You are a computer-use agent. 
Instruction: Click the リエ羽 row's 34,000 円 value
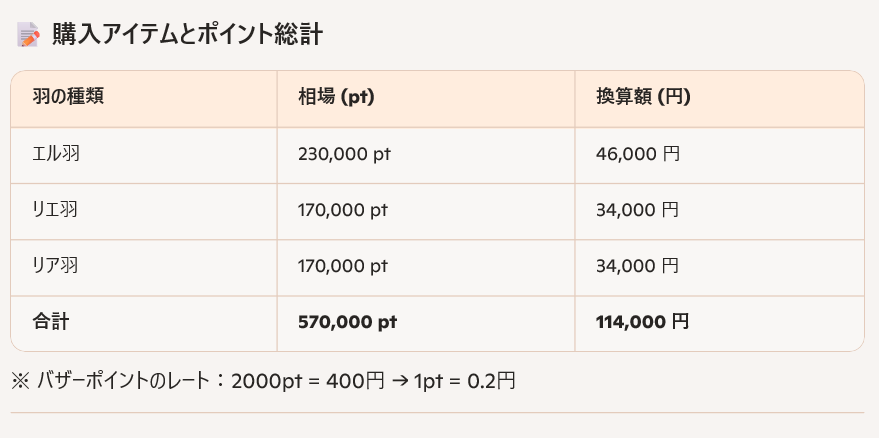(x=637, y=210)
